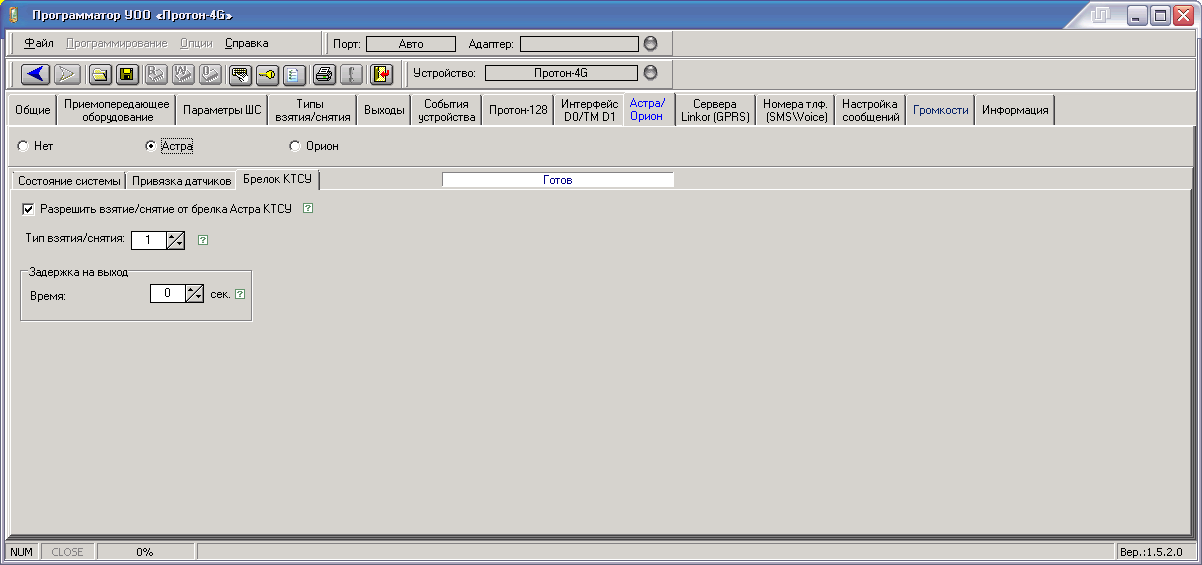This screenshot has height=565, width=1202.
Task: Click the keyboard with hand toolbar icon
Action: tap(240, 74)
